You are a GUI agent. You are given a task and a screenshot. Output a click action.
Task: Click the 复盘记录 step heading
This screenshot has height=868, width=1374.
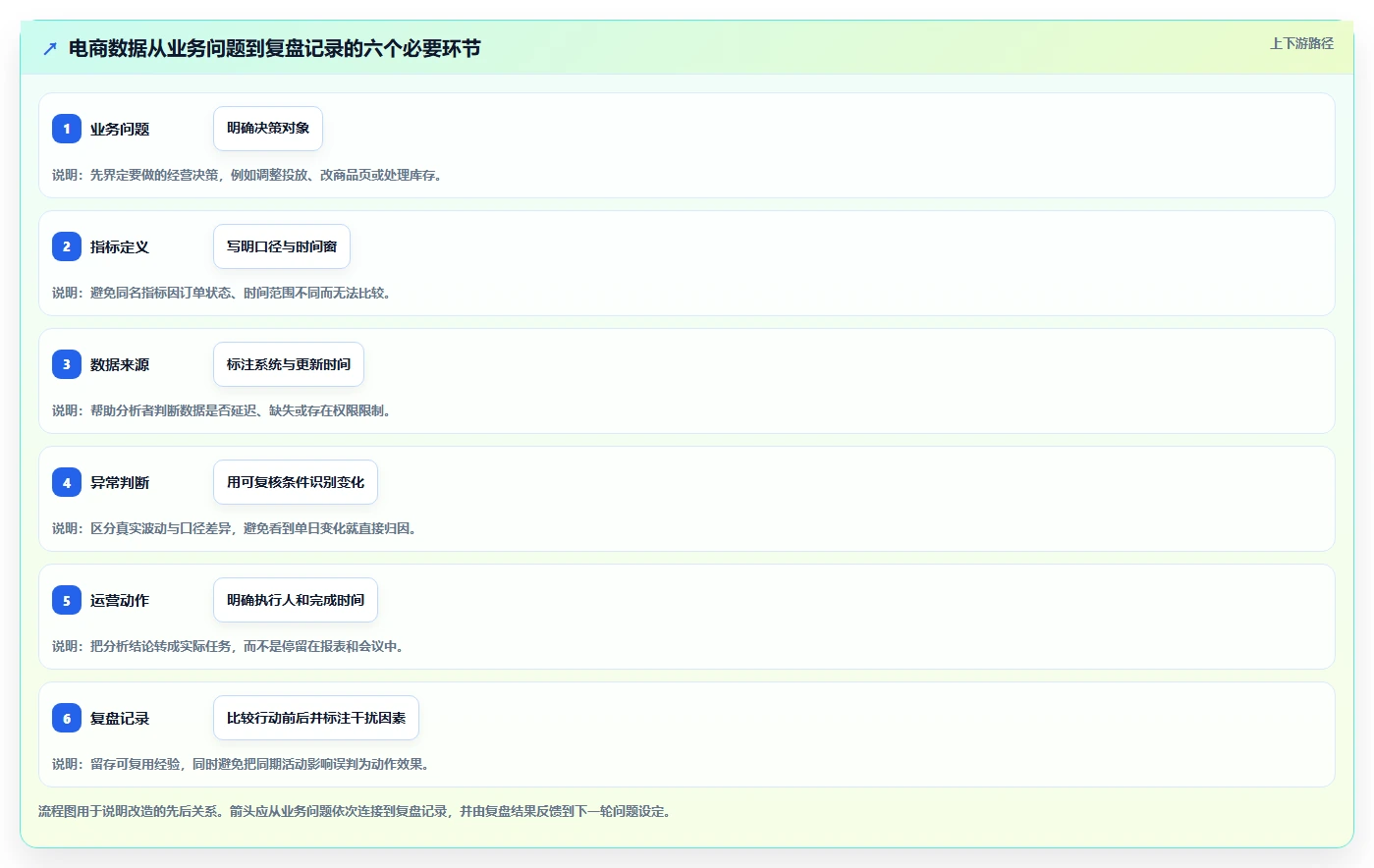(120, 718)
